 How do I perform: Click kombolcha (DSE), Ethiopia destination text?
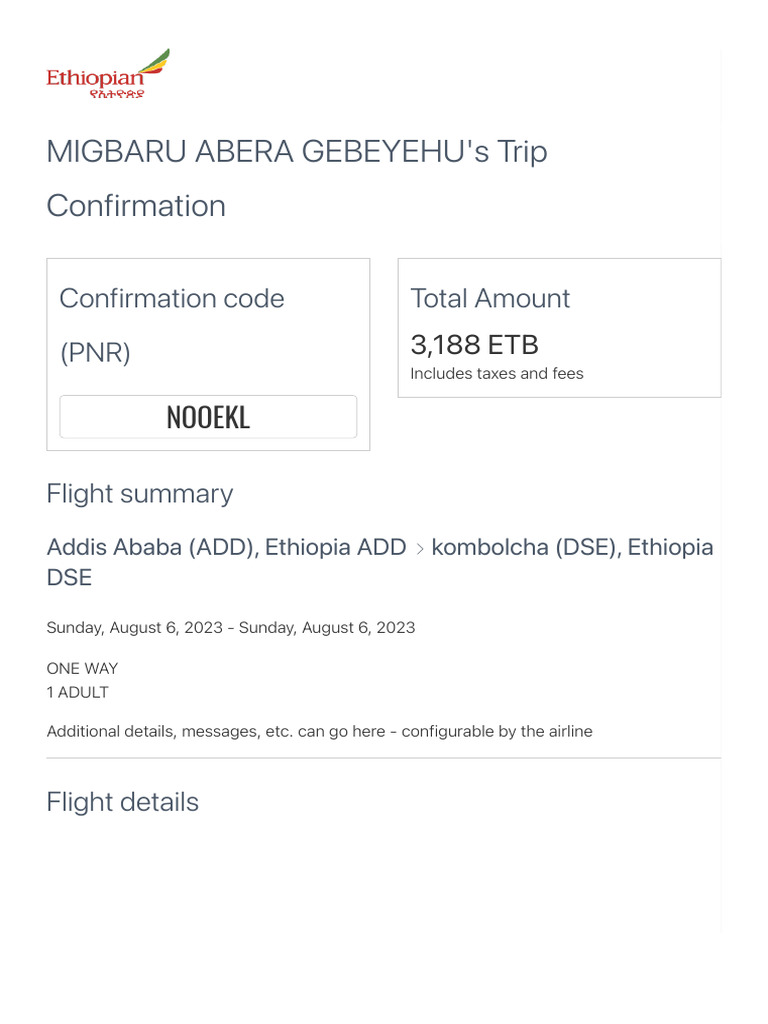click(x=572, y=547)
